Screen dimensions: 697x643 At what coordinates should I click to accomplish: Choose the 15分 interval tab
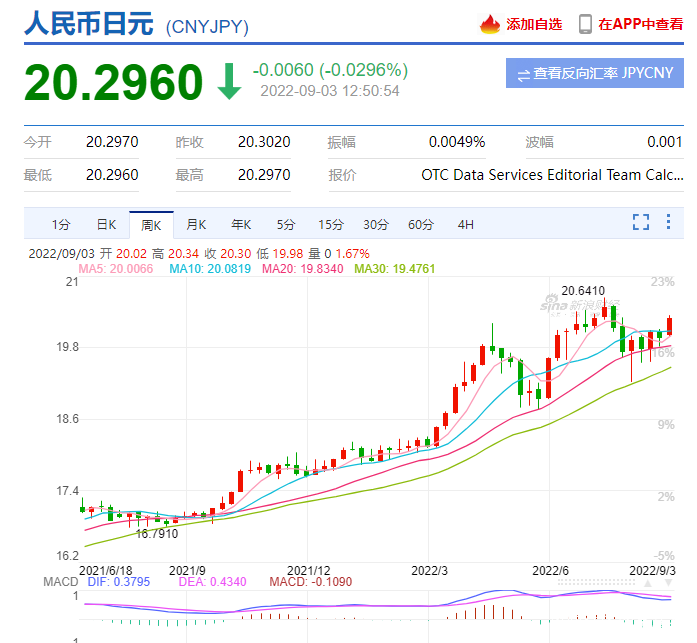(x=331, y=225)
